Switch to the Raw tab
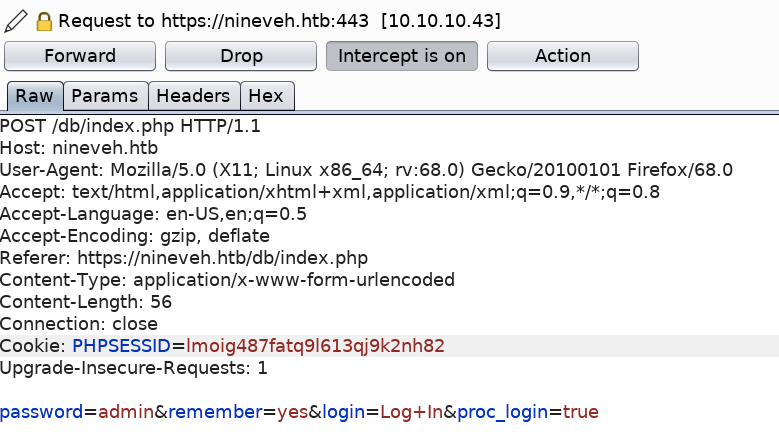 (34, 97)
